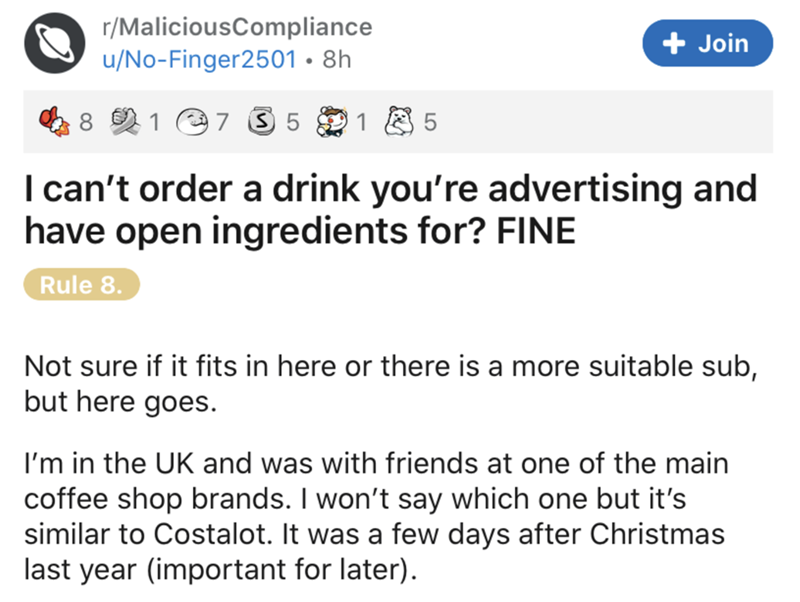Click the grey awards bar background
The width and height of the screenshot is (800, 602).
pos(600,124)
